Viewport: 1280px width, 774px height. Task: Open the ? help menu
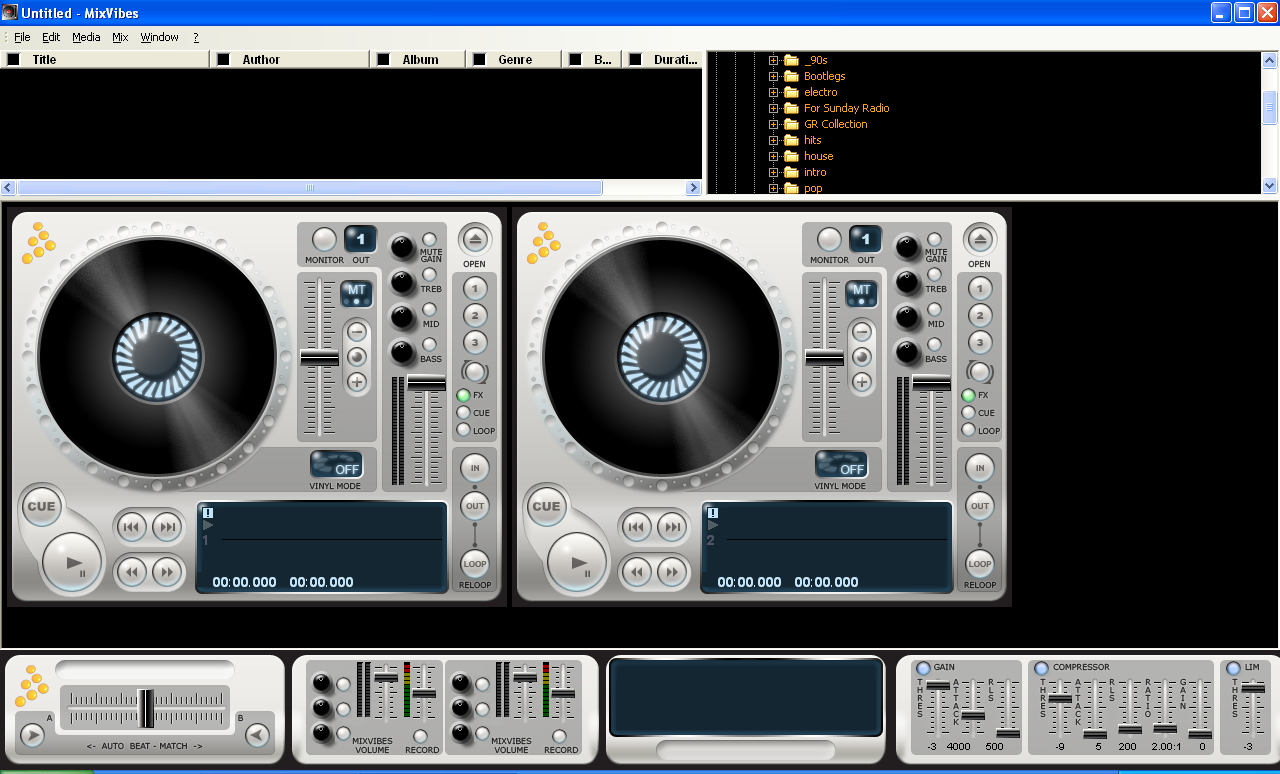coord(196,37)
